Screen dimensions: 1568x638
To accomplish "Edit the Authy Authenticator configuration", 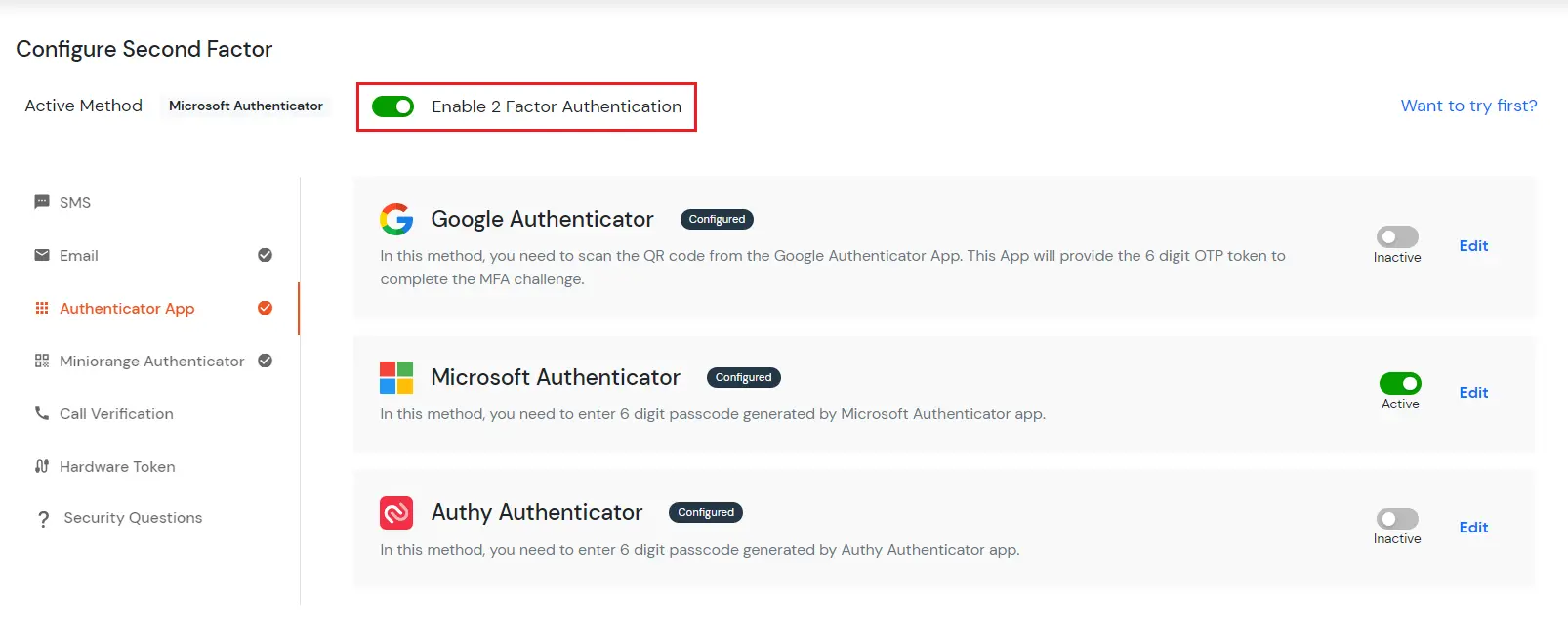I will click(1473, 528).
